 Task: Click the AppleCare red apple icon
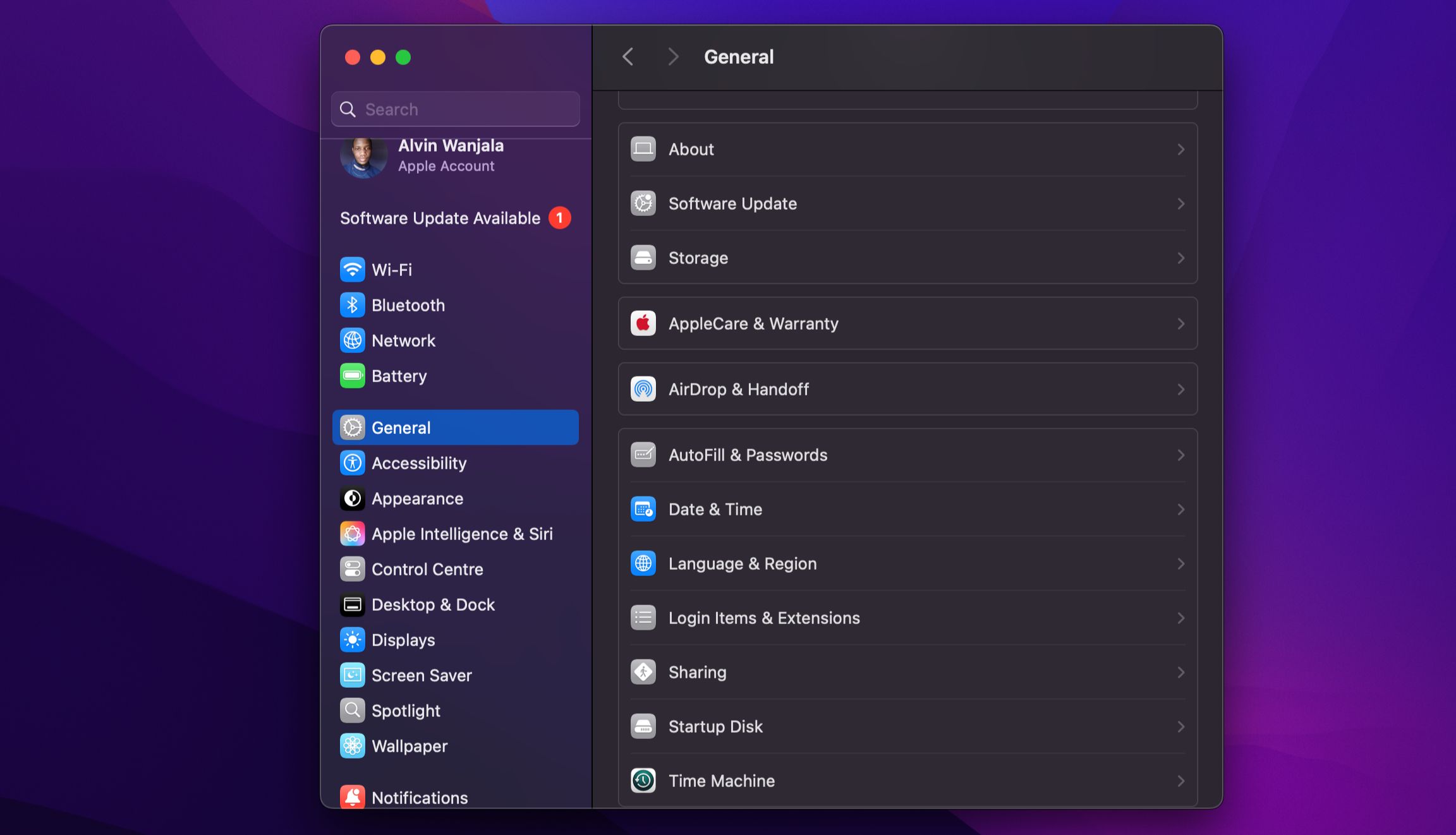[x=643, y=323]
